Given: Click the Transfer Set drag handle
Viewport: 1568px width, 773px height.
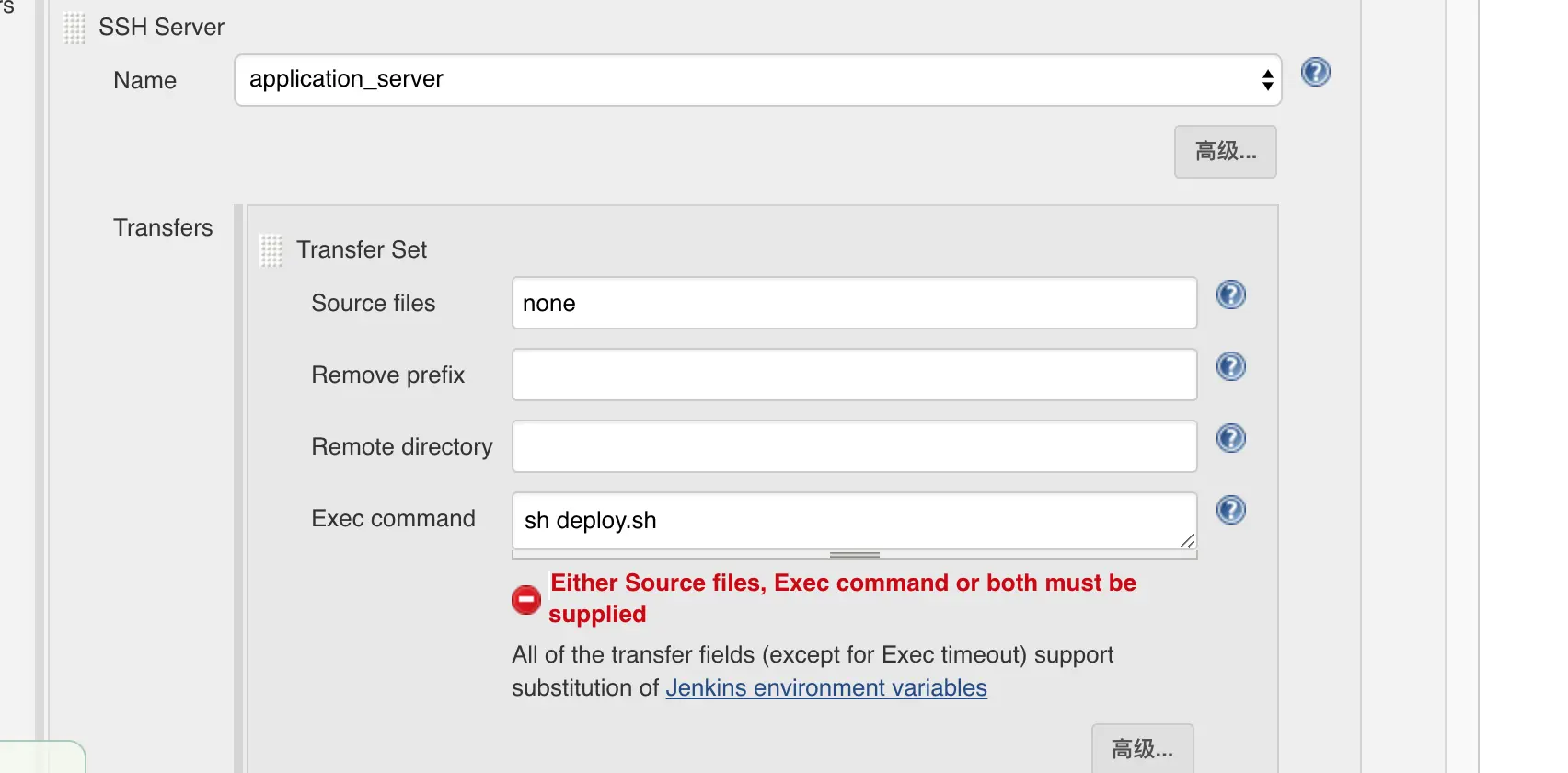Looking at the screenshot, I should coord(271,250).
